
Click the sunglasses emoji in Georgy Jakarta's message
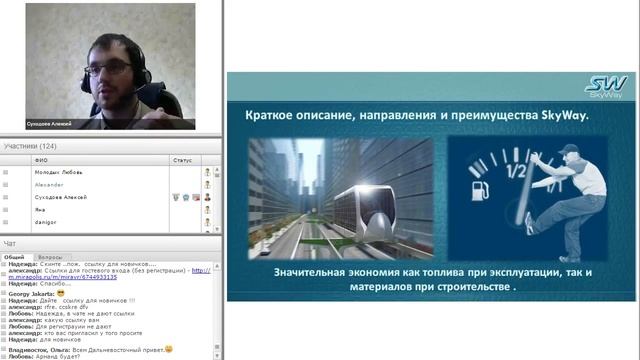tap(61, 293)
